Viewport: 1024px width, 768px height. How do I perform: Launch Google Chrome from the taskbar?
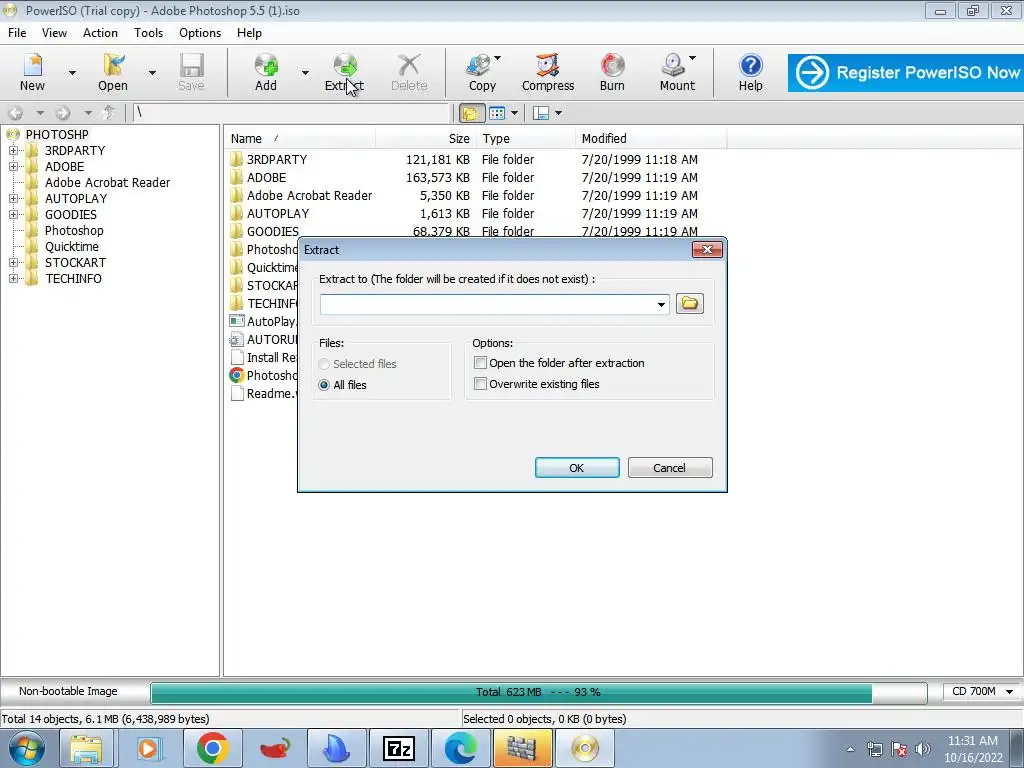tap(212, 748)
